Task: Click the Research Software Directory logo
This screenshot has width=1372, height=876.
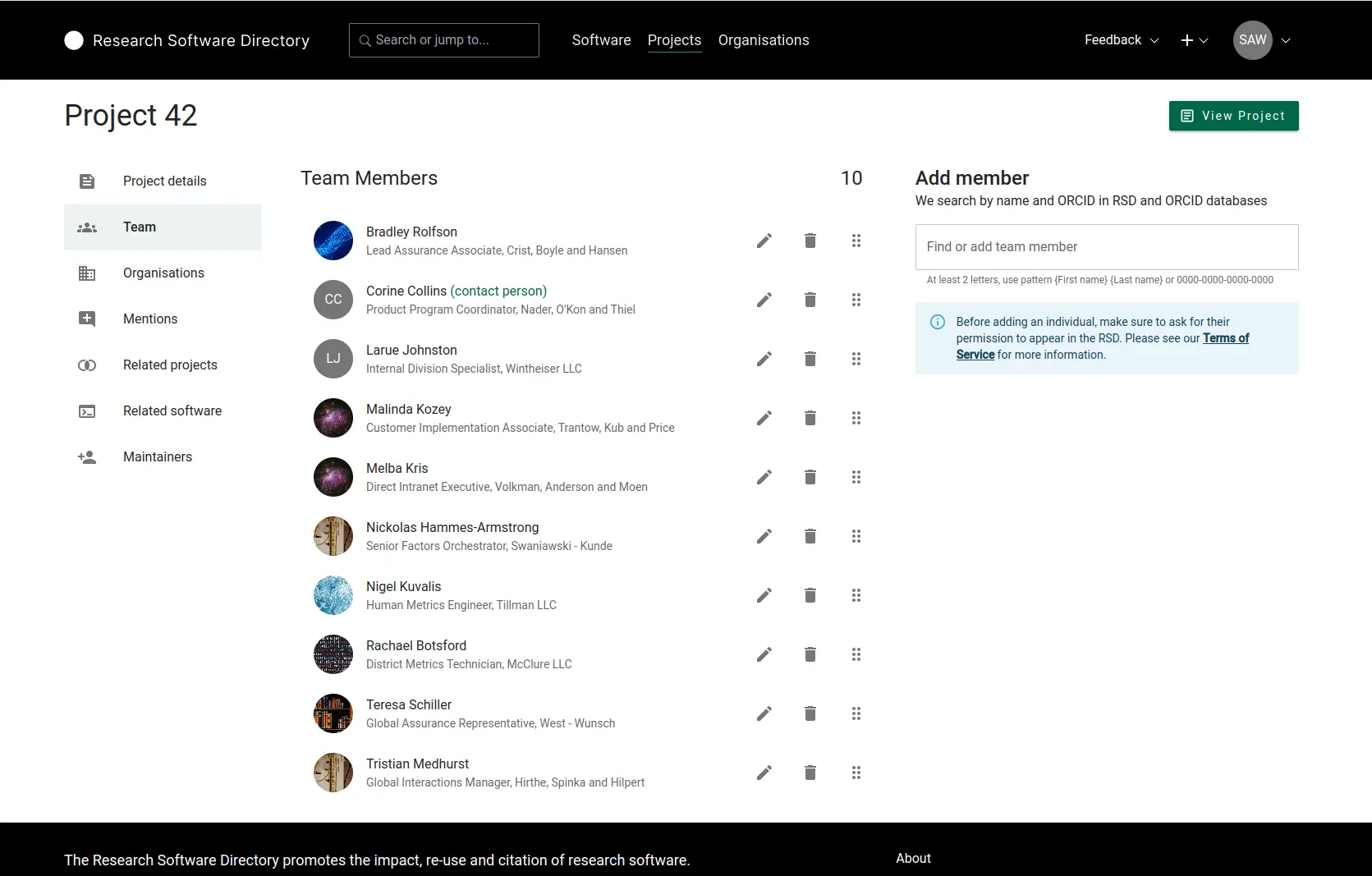Action: click(186, 40)
